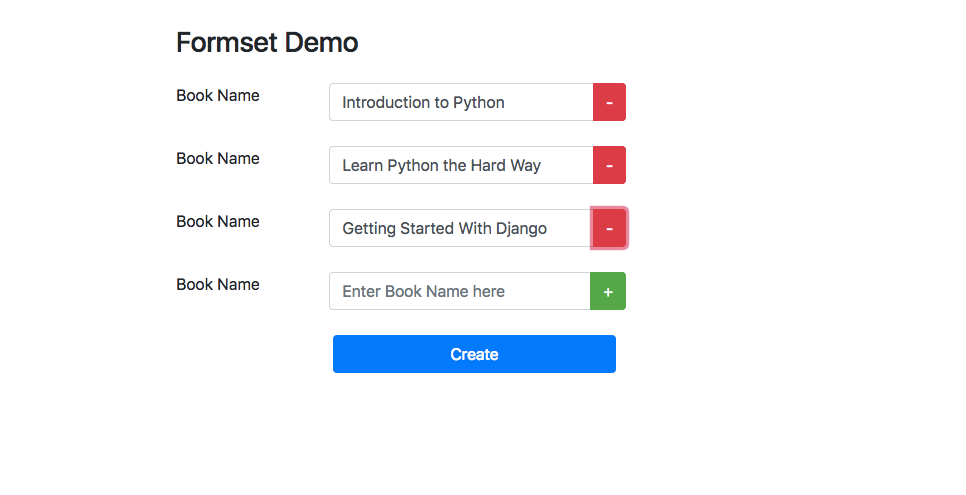Click inside Learn Python the Hard Way field
Viewport: 966px width, 495px height.
pos(461,165)
